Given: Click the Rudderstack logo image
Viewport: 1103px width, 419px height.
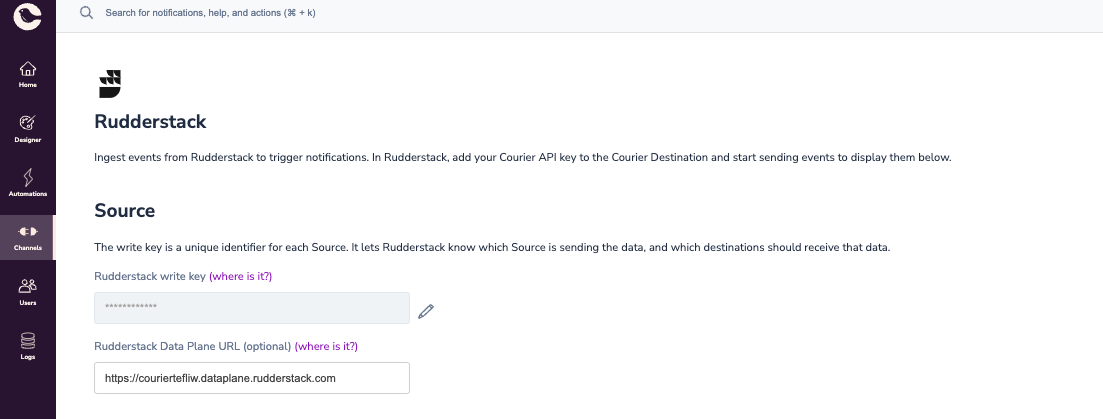Looking at the screenshot, I should 110,84.
